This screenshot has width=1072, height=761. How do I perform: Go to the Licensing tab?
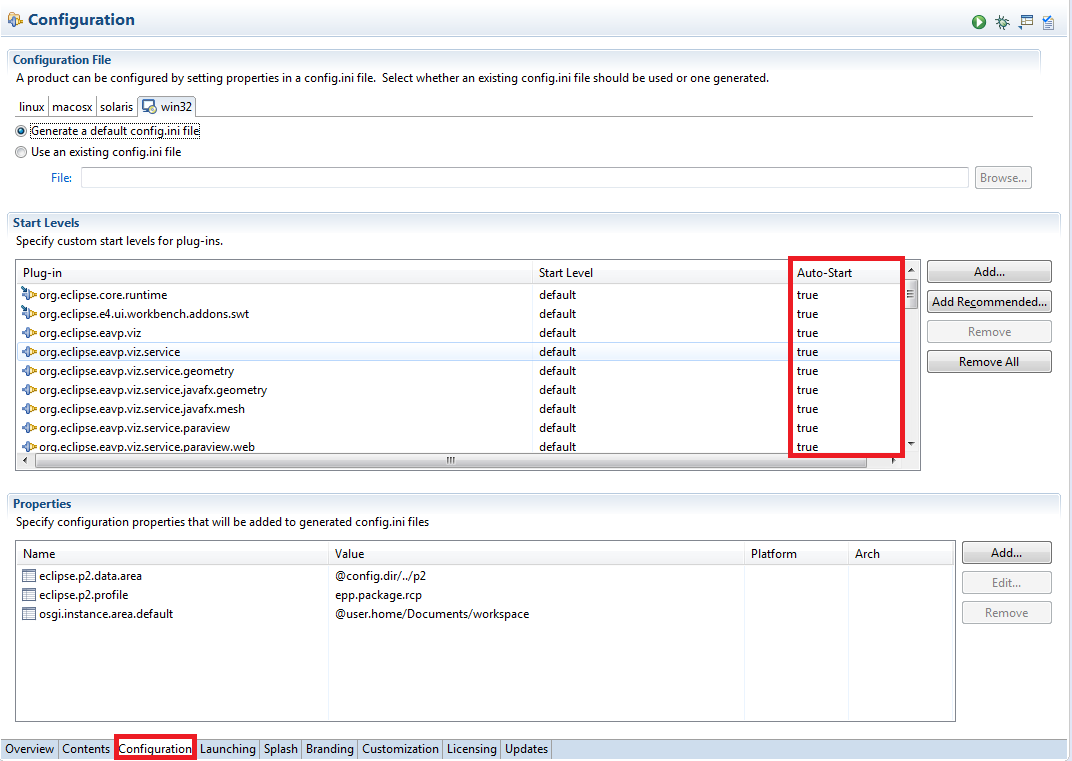pos(472,749)
